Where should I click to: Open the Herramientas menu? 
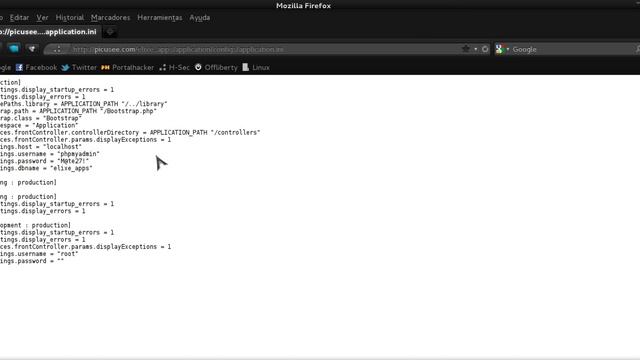click(160, 18)
